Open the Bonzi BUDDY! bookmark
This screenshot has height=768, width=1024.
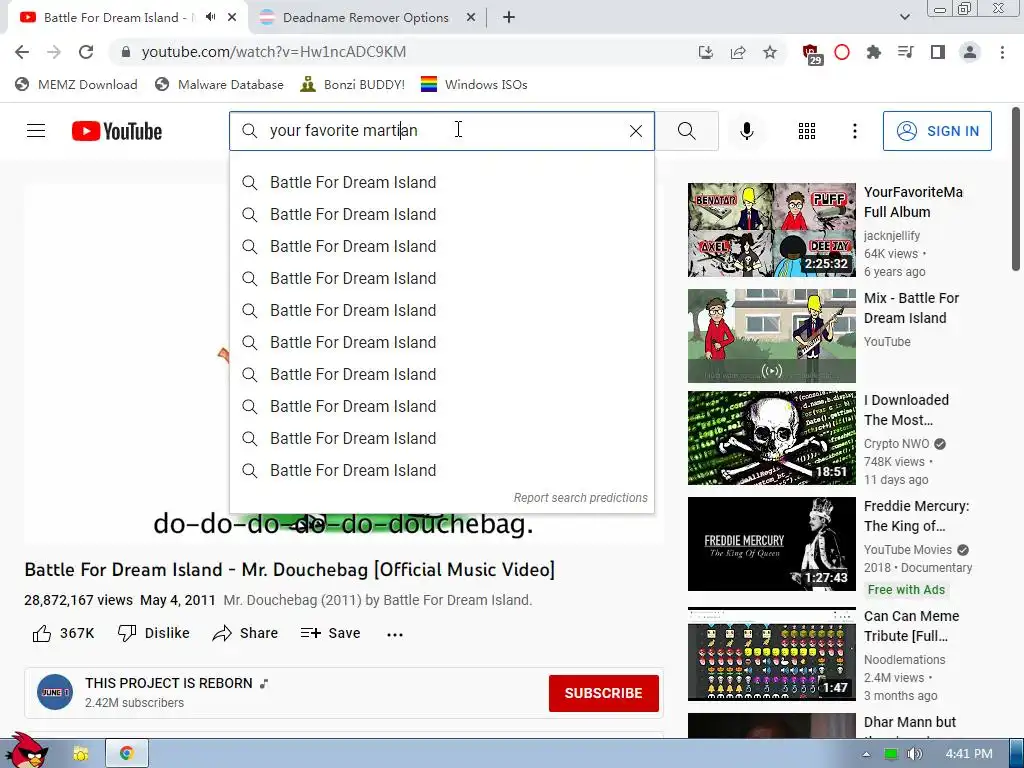click(x=353, y=84)
